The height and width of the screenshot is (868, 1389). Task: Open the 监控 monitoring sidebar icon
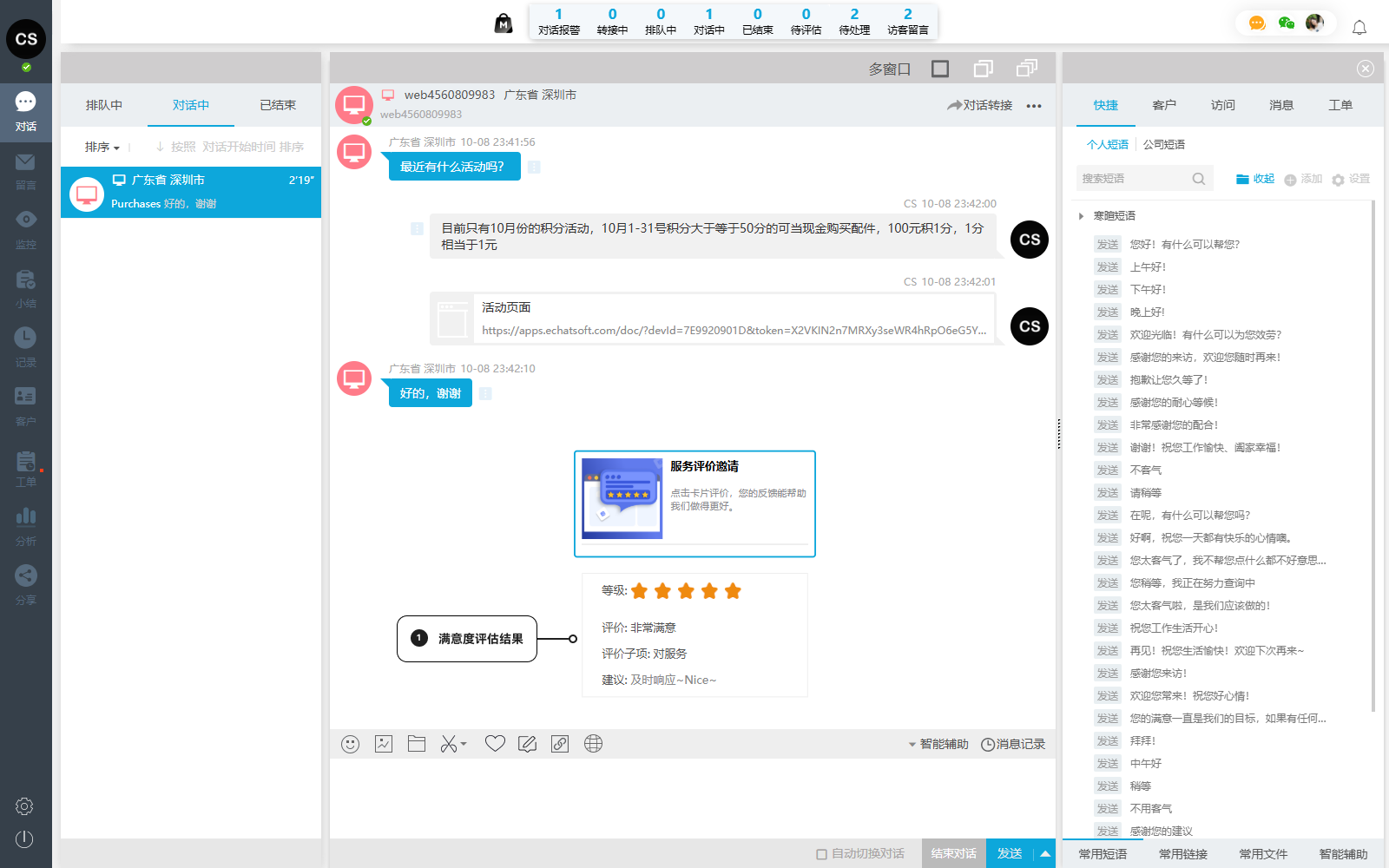[25, 228]
